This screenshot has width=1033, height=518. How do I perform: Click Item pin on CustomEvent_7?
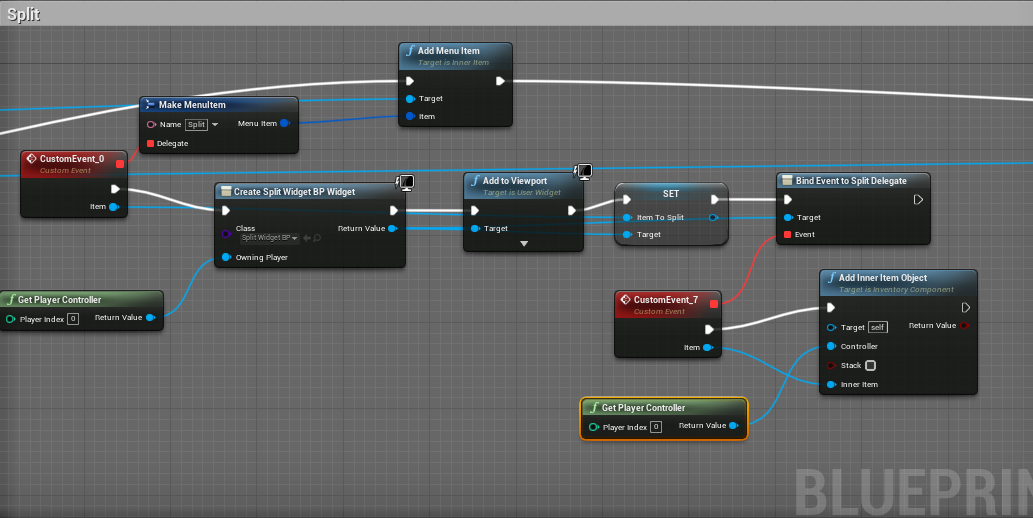point(708,348)
